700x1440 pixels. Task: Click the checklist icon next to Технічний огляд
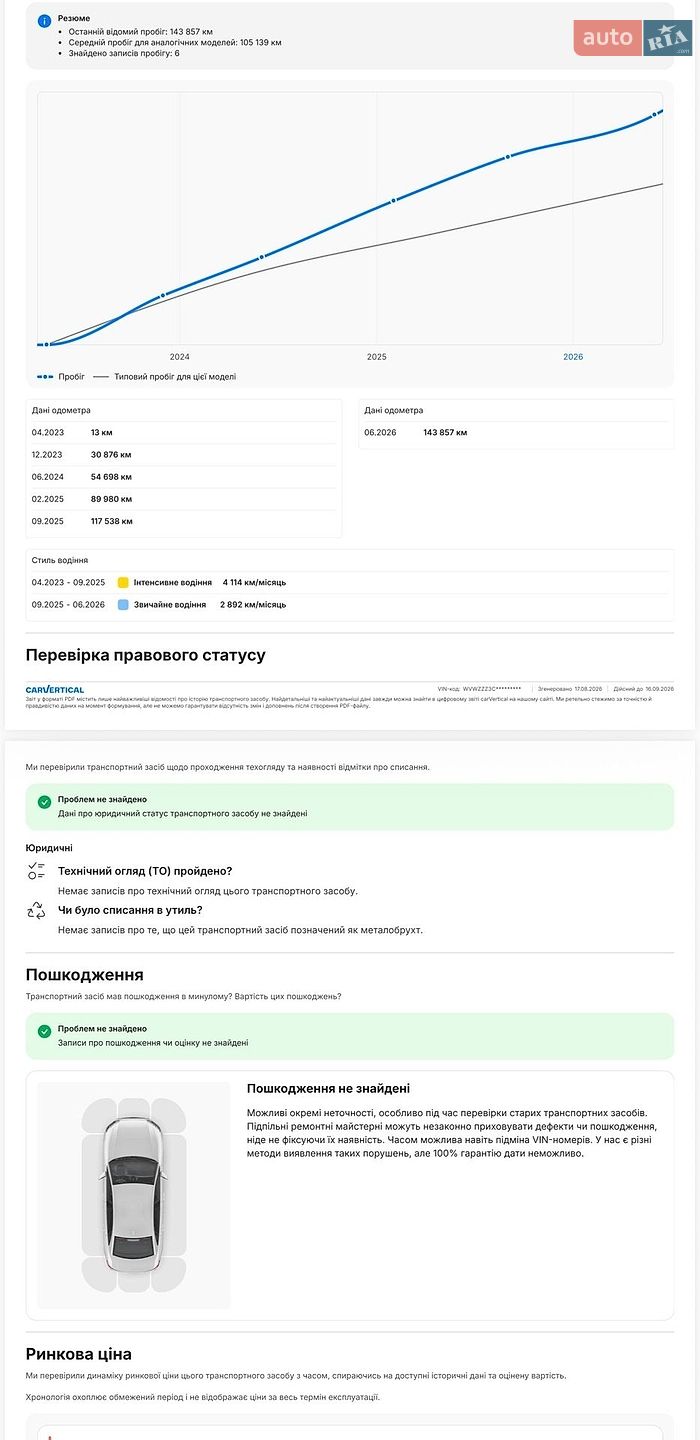tap(37, 871)
